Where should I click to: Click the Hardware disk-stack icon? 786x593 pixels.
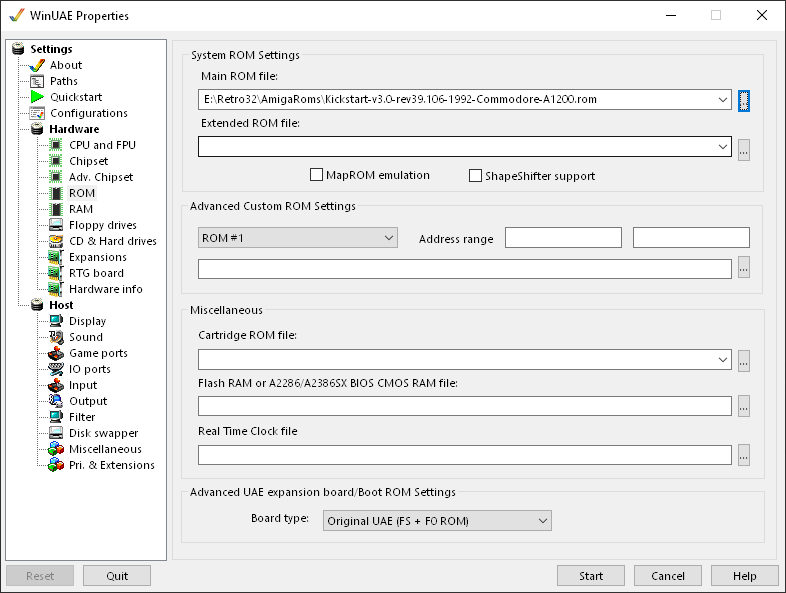(37, 129)
